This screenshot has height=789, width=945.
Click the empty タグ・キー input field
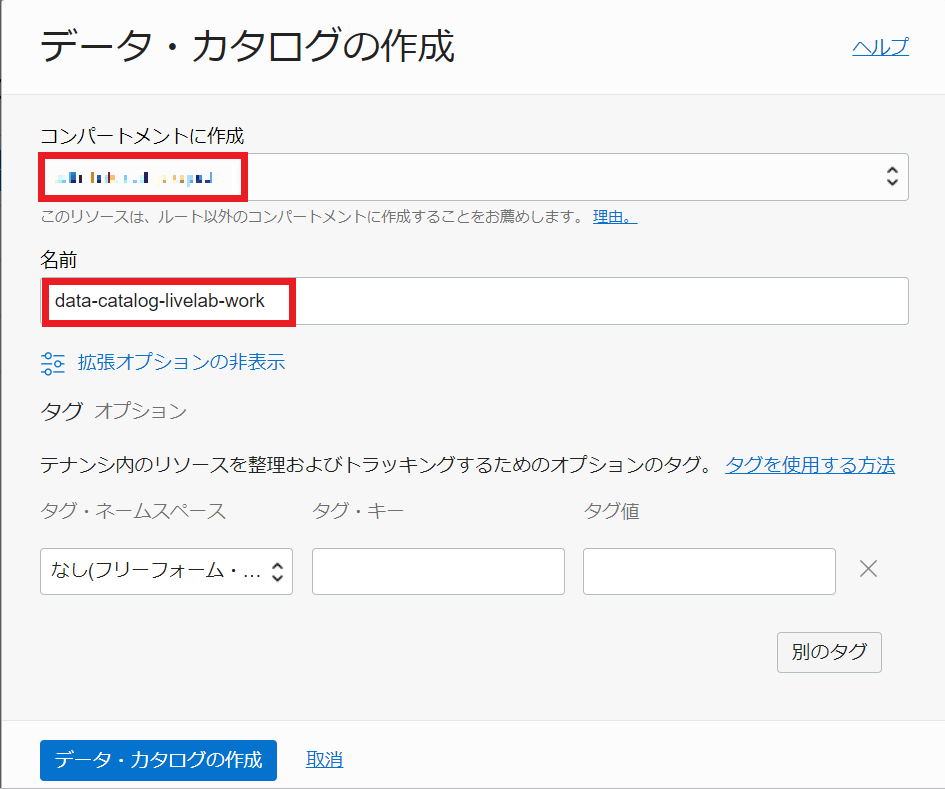[438, 572]
